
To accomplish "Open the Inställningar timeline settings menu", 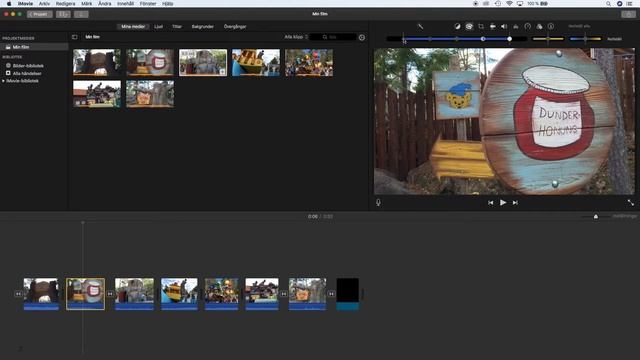I will pyautogui.click(x=624, y=216).
